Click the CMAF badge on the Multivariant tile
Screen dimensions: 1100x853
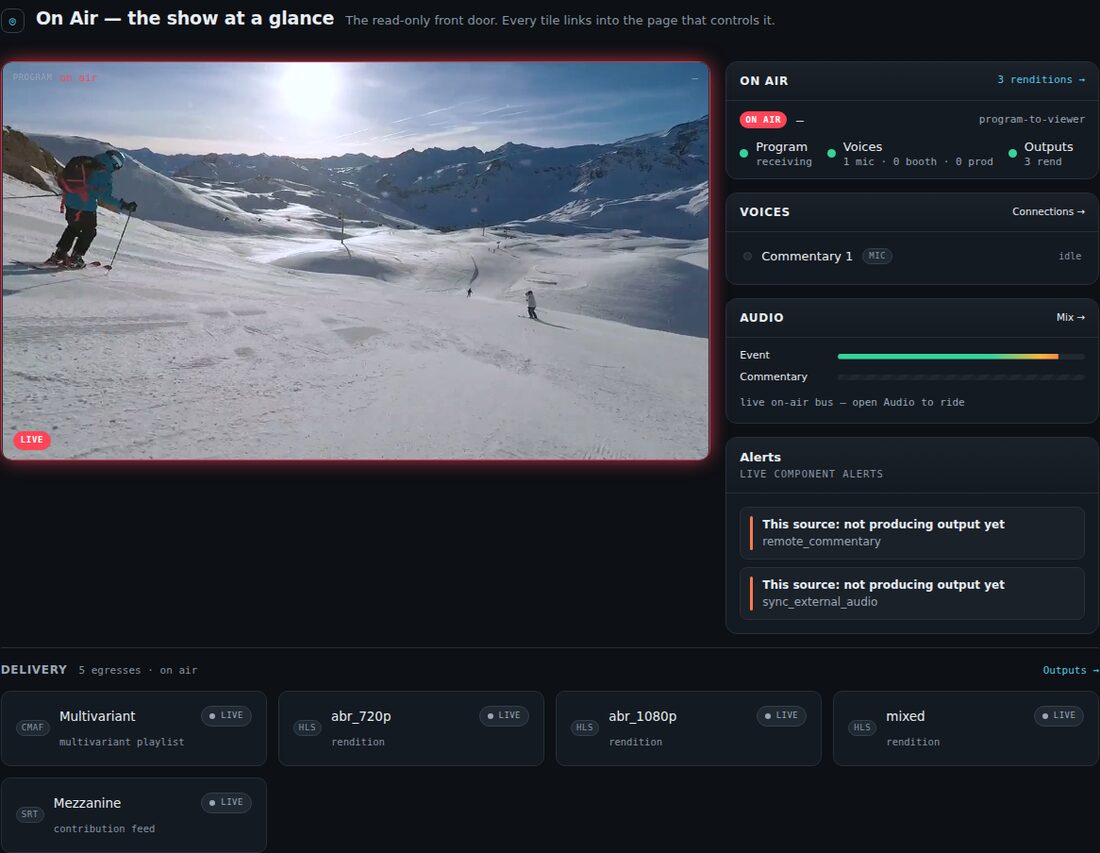(32, 727)
